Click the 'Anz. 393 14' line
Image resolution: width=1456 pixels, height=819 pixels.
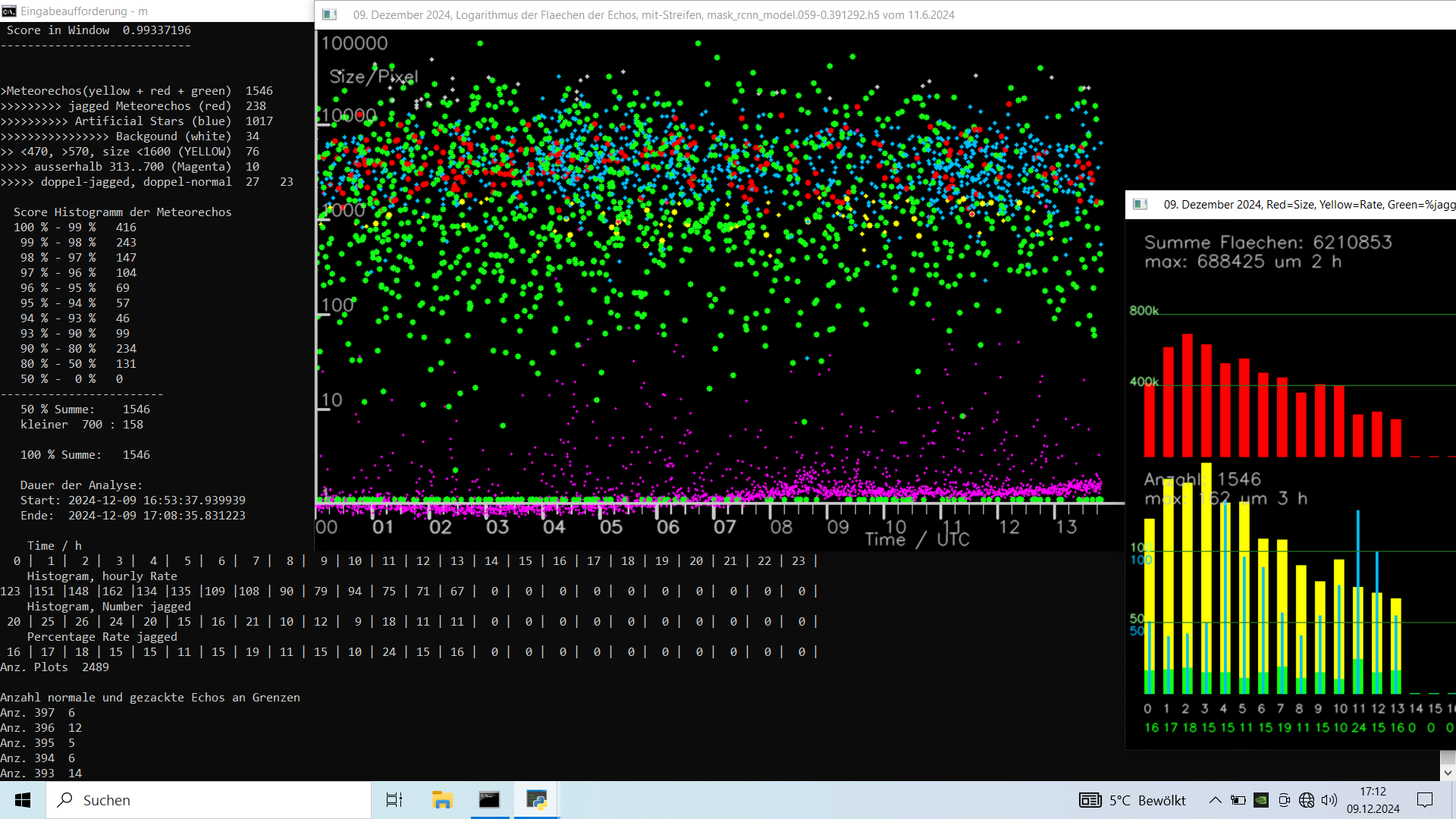[x=41, y=773]
